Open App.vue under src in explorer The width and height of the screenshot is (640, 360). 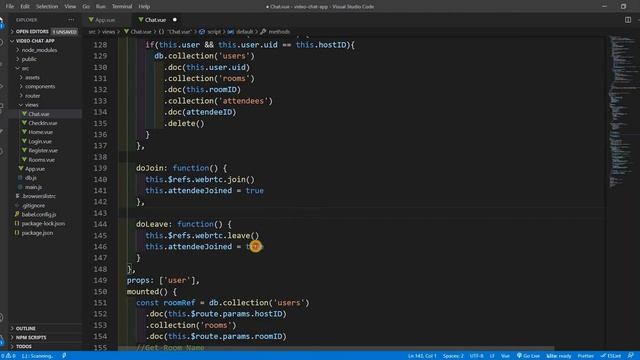(35, 169)
